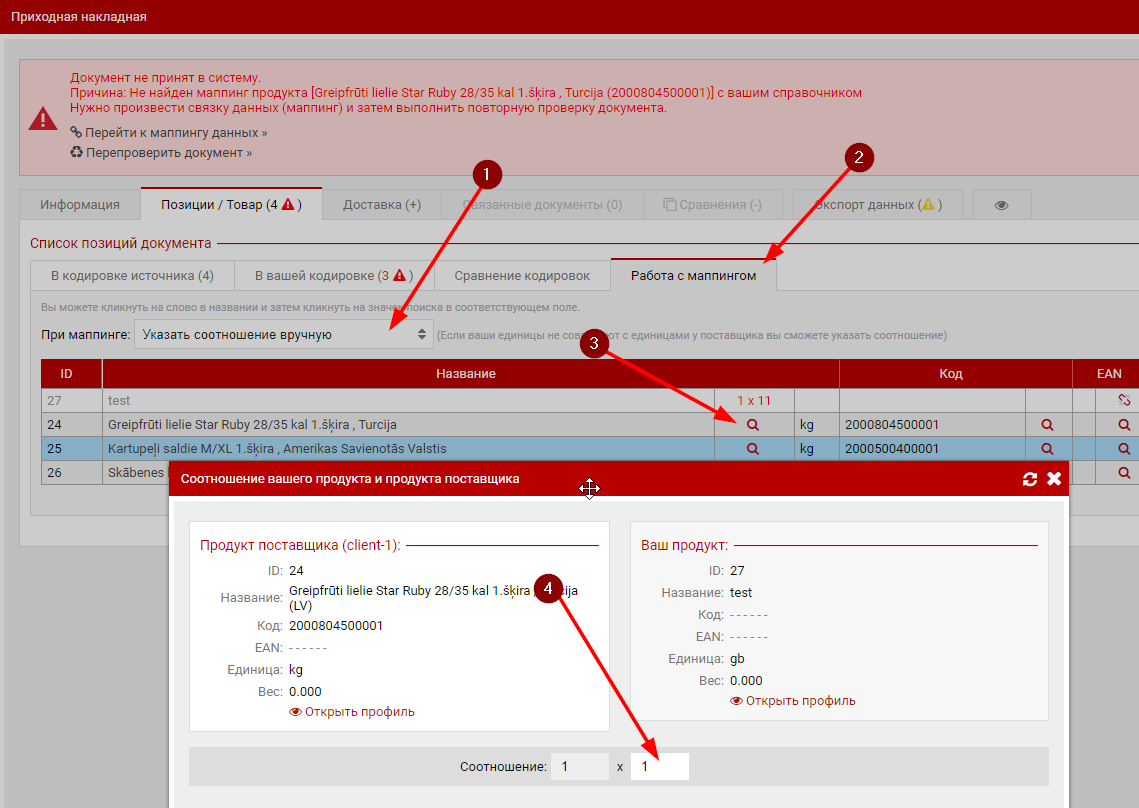Click the 1 x 11 ratio in test row
This screenshot has width=1139, height=808.
(753, 401)
